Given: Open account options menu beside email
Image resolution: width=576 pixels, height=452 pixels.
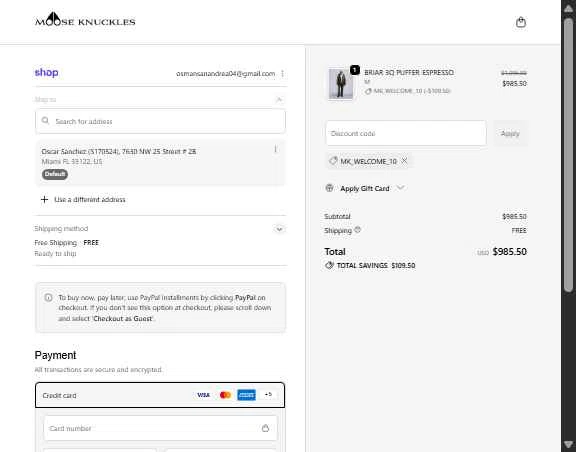Looking at the screenshot, I should pyautogui.click(x=282, y=74).
